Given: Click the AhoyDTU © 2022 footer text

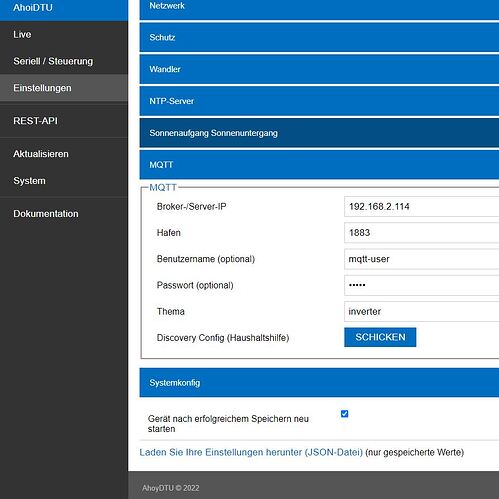Looking at the screenshot, I should [x=171, y=488].
